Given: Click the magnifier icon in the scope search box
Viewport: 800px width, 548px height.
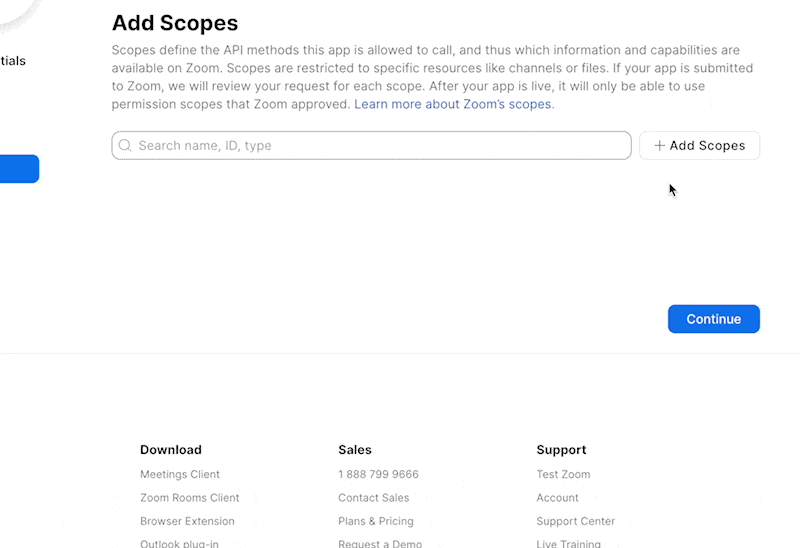Looking at the screenshot, I should [125, 146].
